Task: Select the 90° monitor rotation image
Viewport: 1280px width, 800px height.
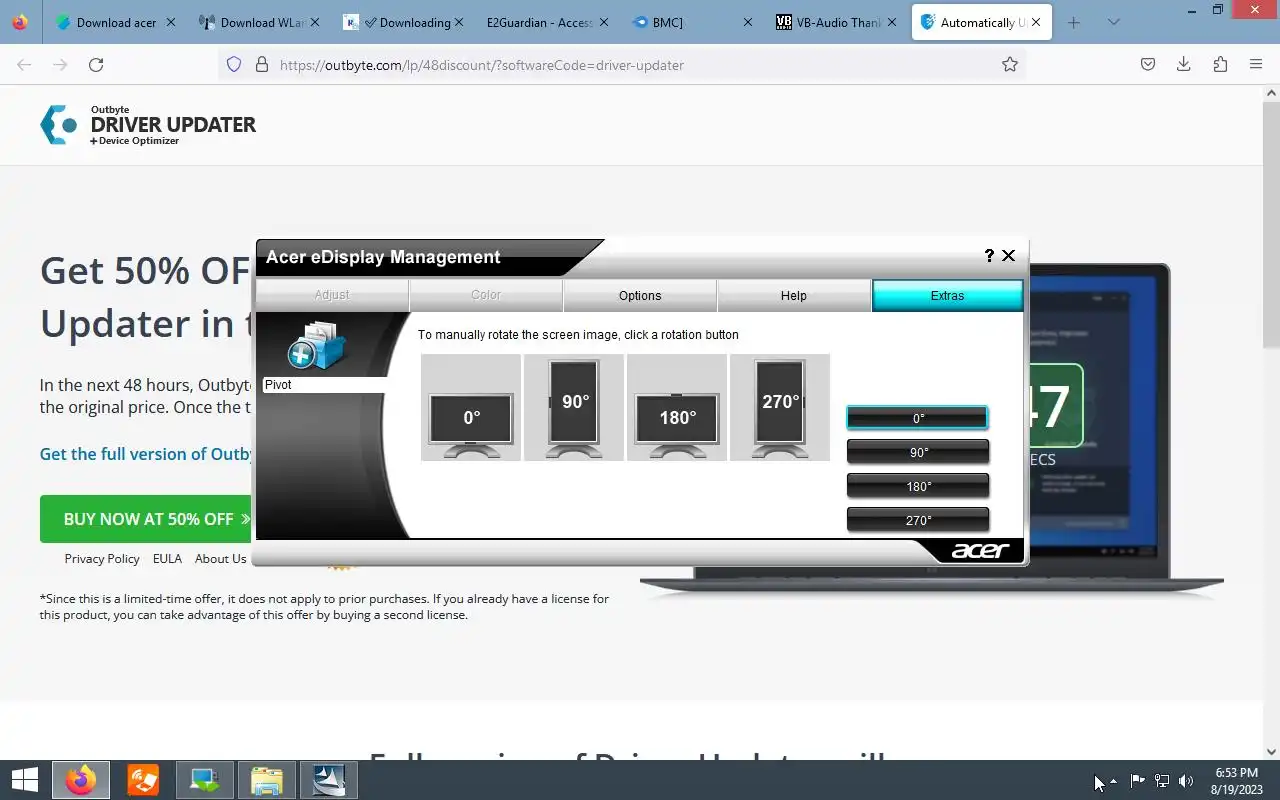Action: [x=574, y=407]
